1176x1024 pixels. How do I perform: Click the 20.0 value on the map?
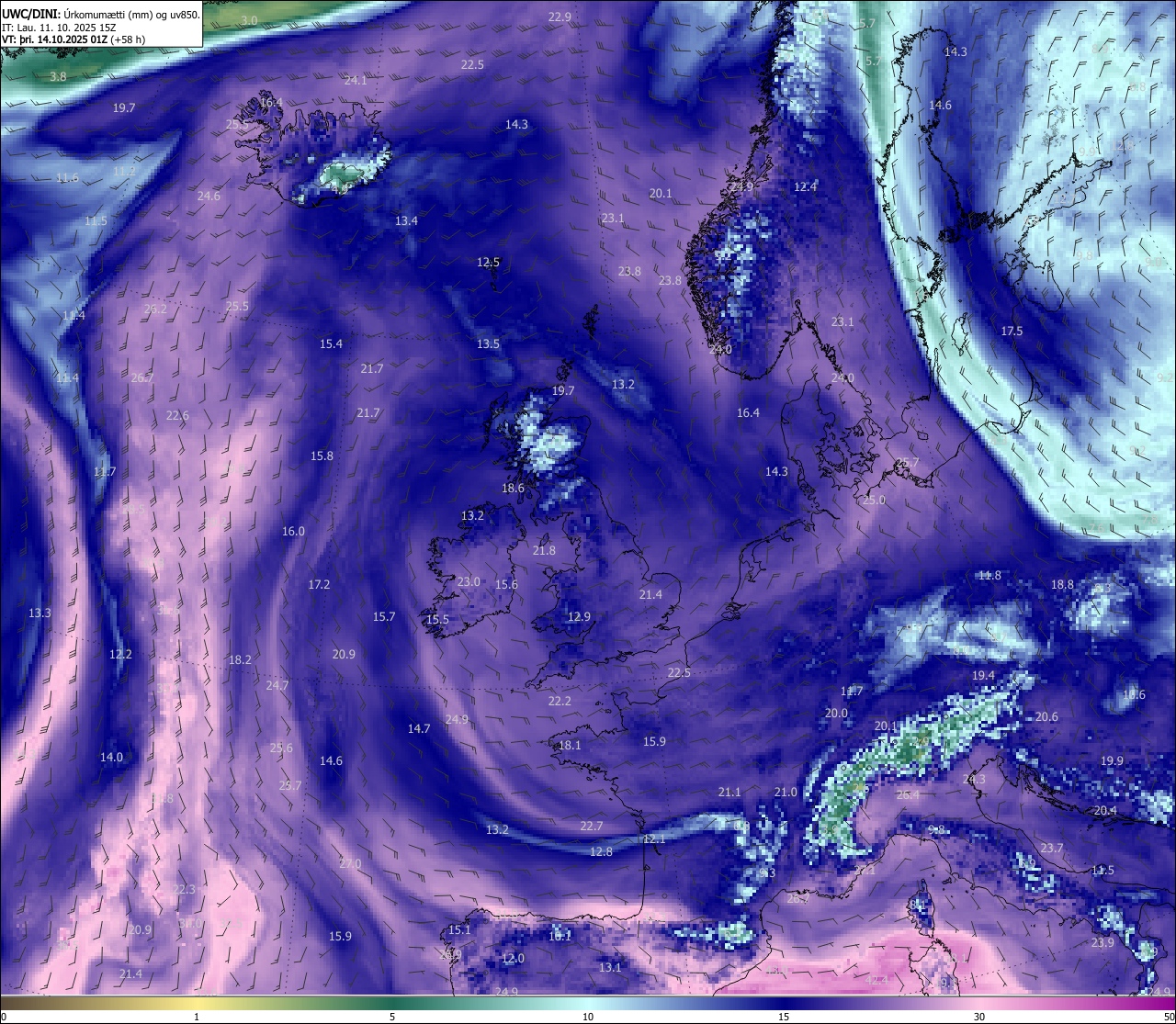click(x=836, y=713)
